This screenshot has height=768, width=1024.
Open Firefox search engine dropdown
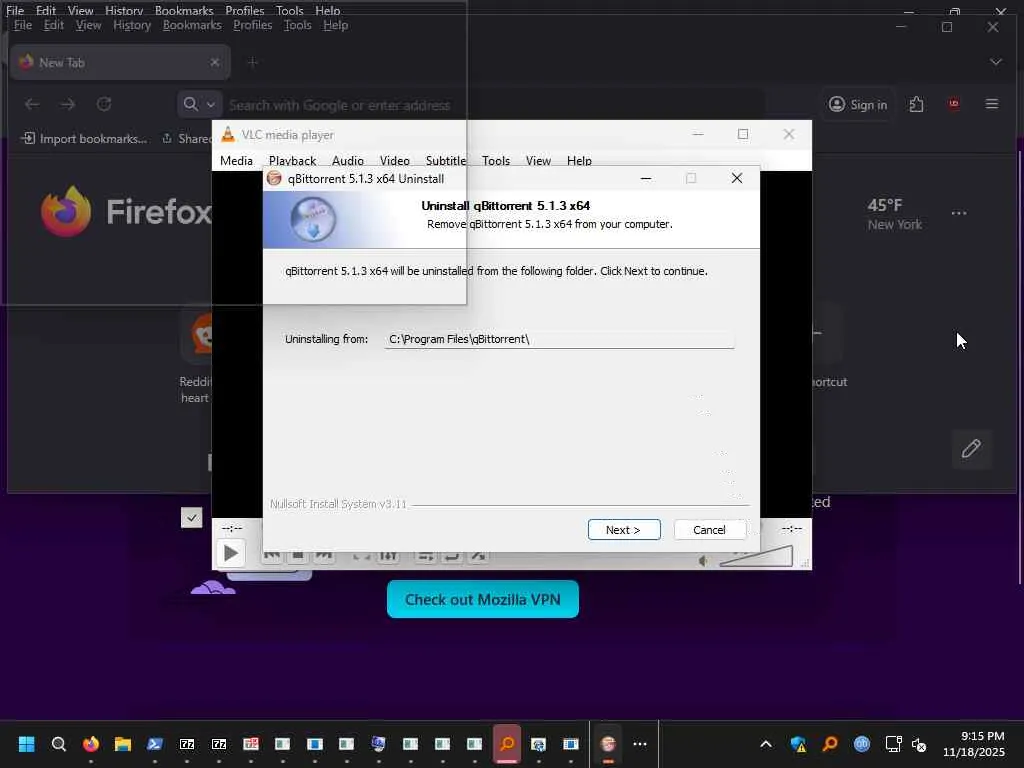pyautogui.click(x=199, y=104)
